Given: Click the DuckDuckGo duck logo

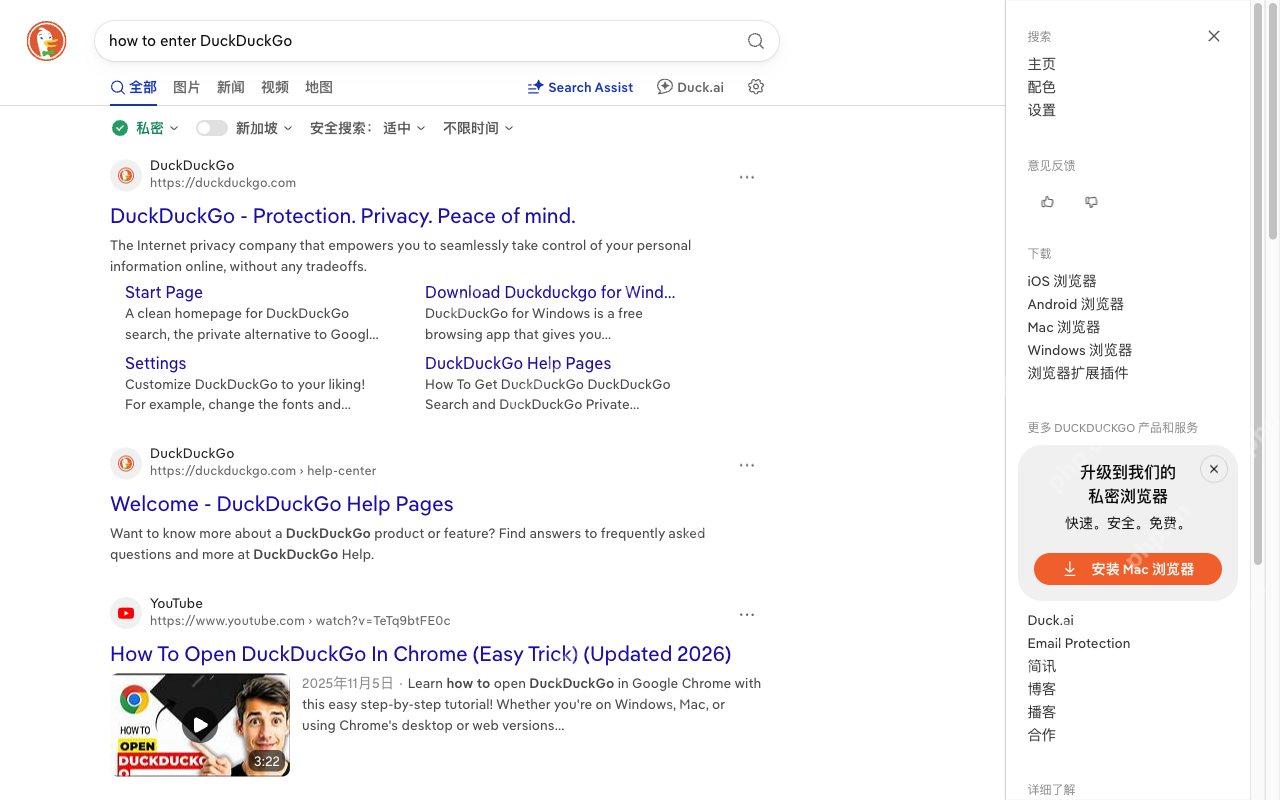Looking at the screenshot, I should click(46, 41).
